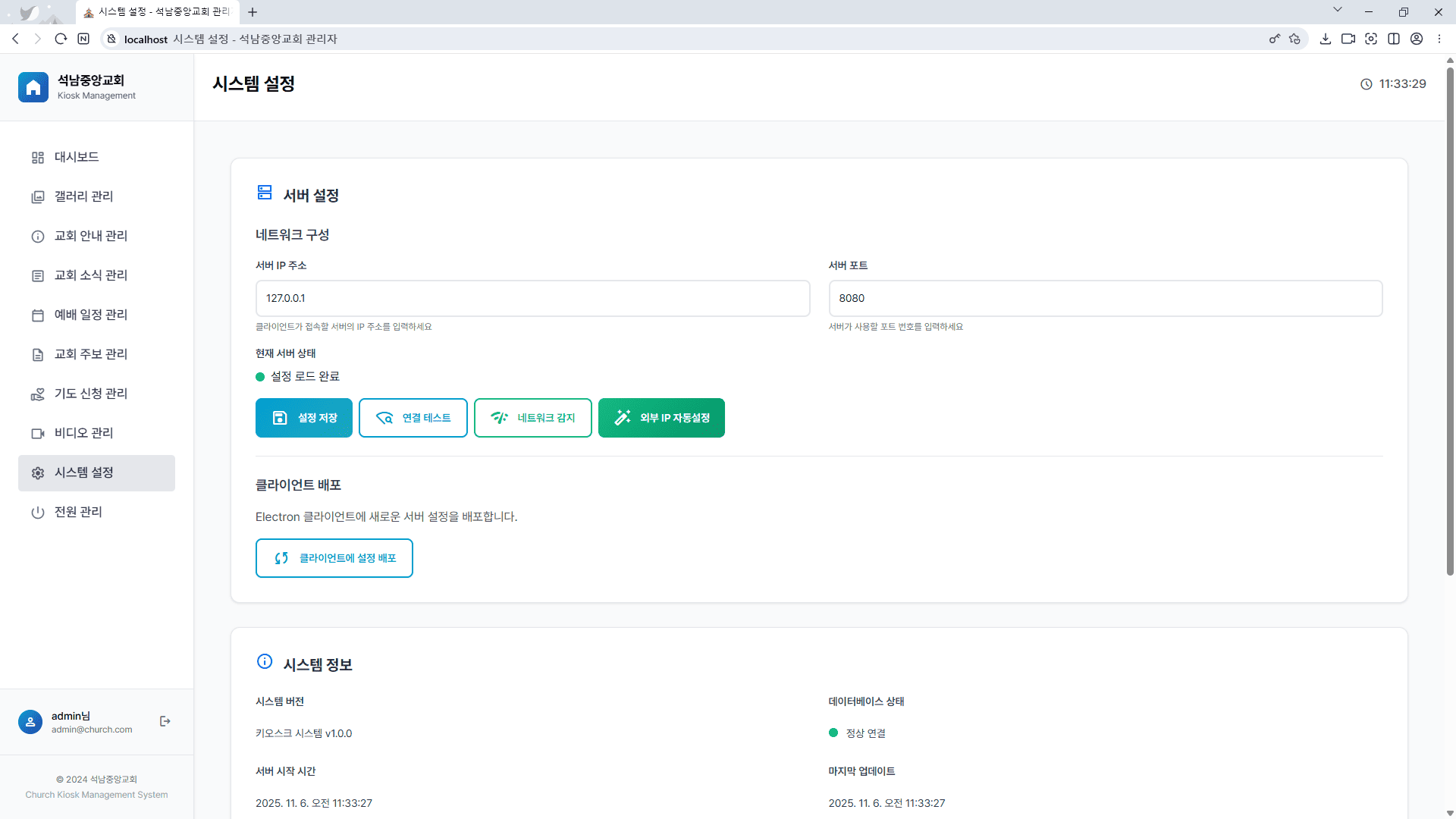The height and width of the screenshot is (819, 1456).
Task: Click the logout icon beside admin
Action: pyautogui.click(x=165, y=721)
